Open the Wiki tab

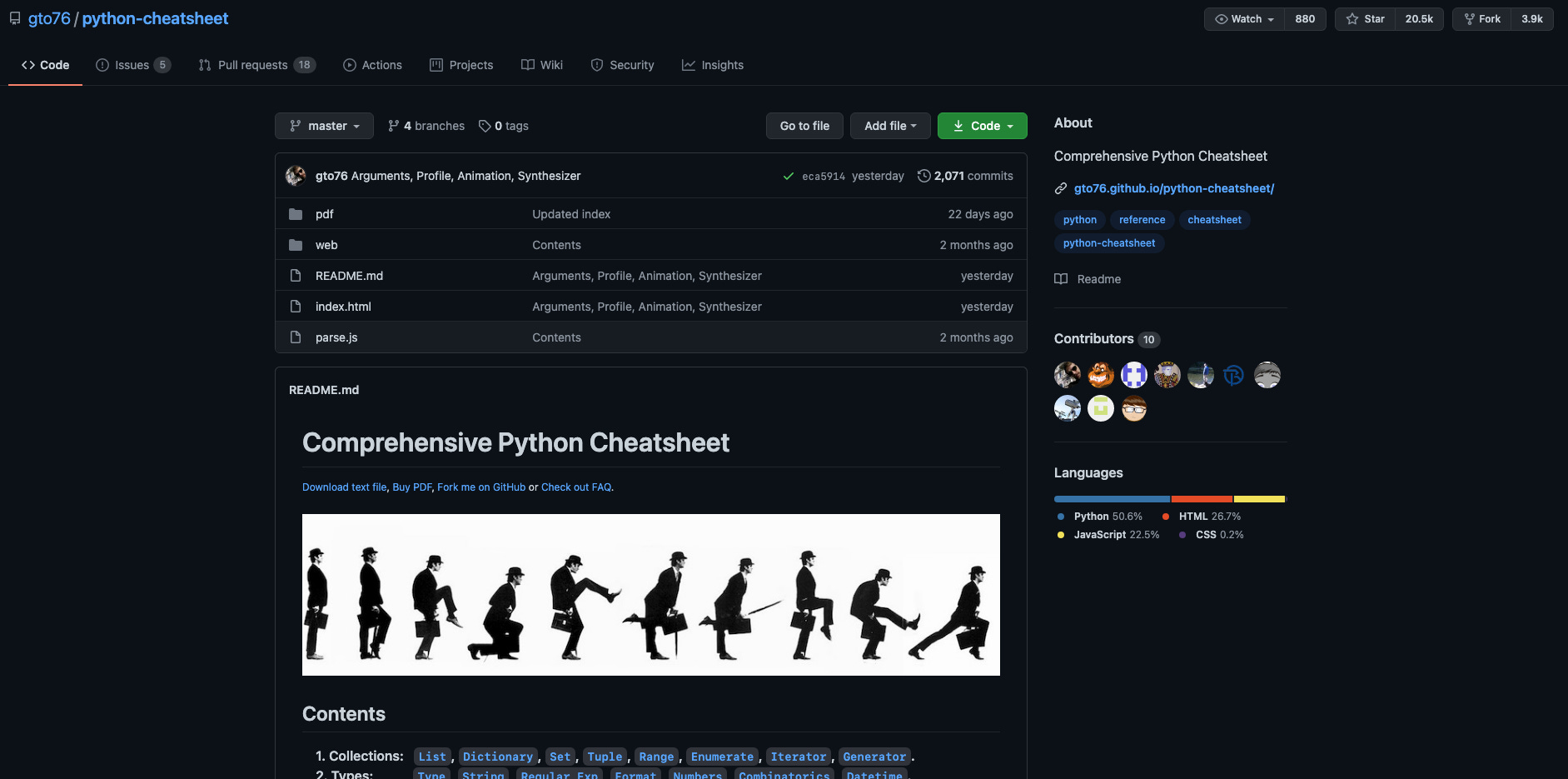pyautogui.click(x=542, y=65)
